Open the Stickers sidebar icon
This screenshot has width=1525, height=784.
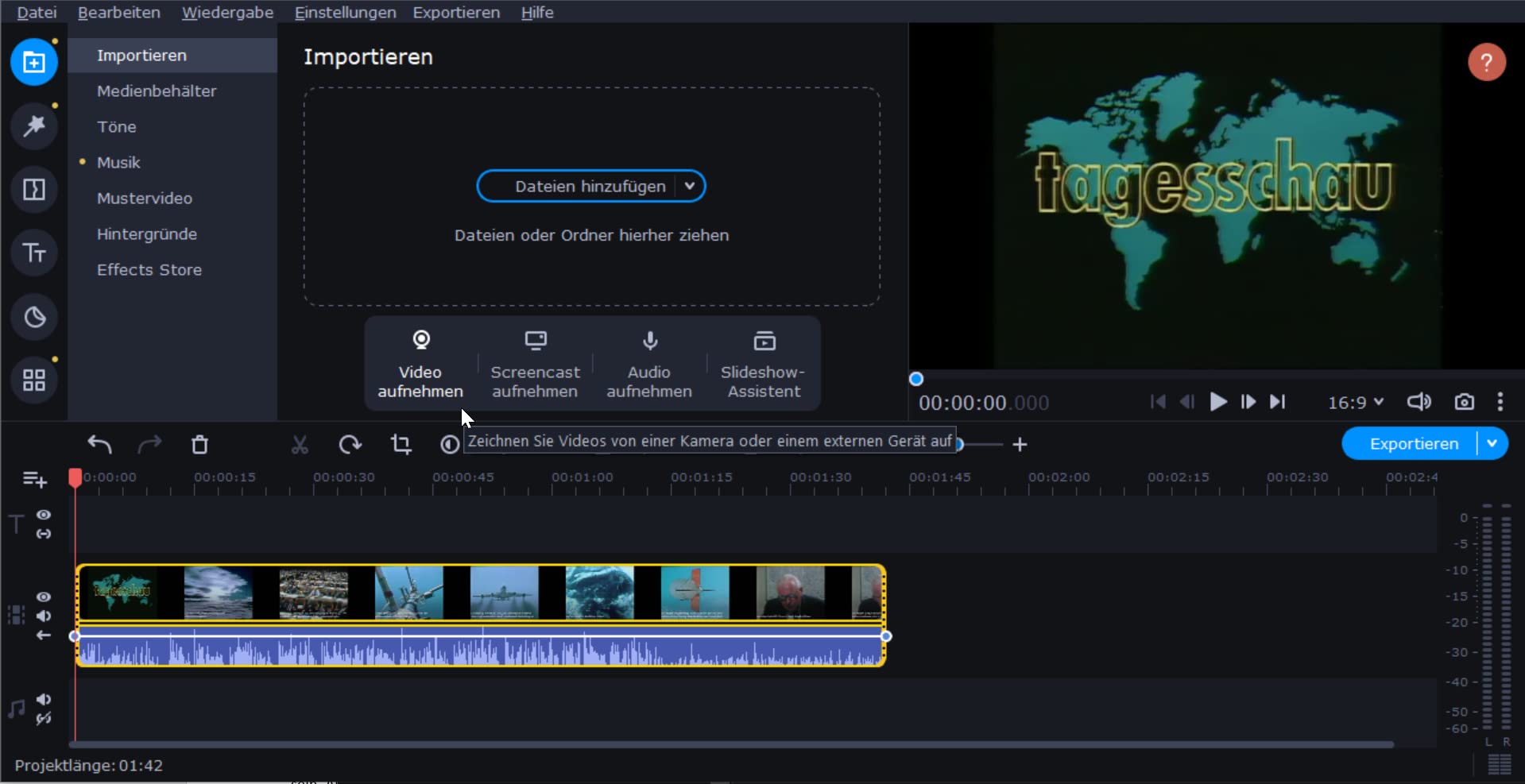coord(34,317)
